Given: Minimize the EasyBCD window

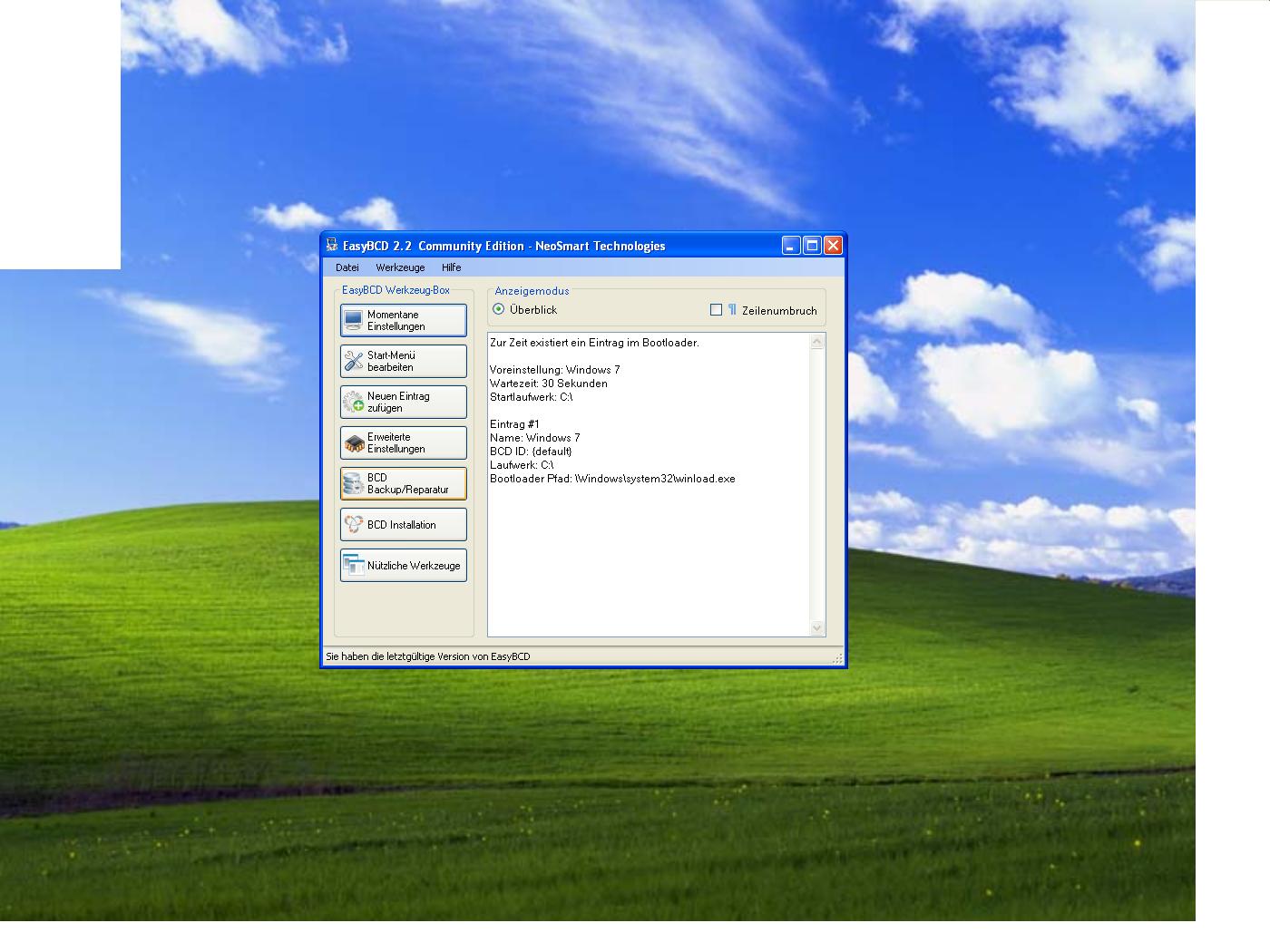Looking at the screenshot, I should pyautogui.click(x=791, y=246).
